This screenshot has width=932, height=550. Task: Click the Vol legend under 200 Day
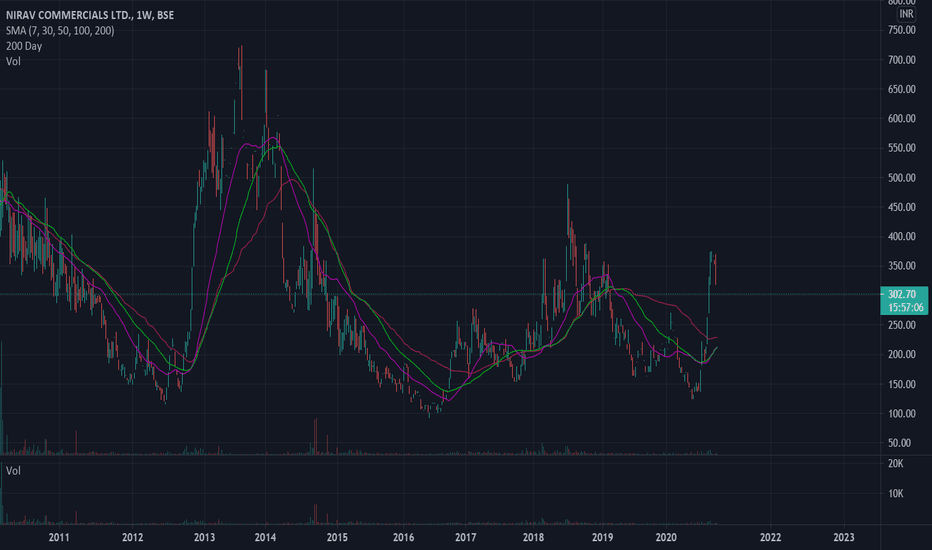(13, 61)
